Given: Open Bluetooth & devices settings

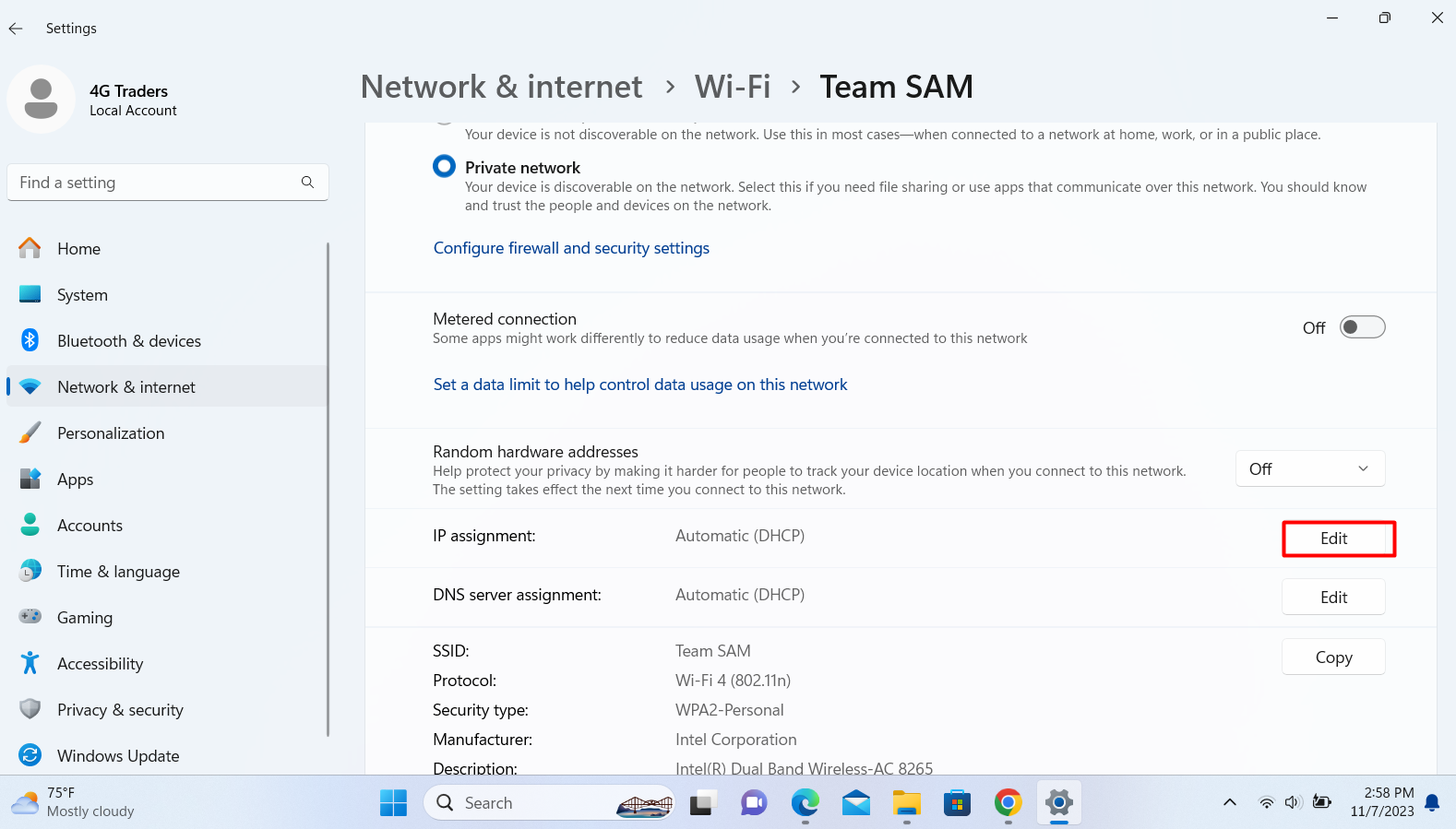Looking at the screenshot, I should (x=167, y=341).
